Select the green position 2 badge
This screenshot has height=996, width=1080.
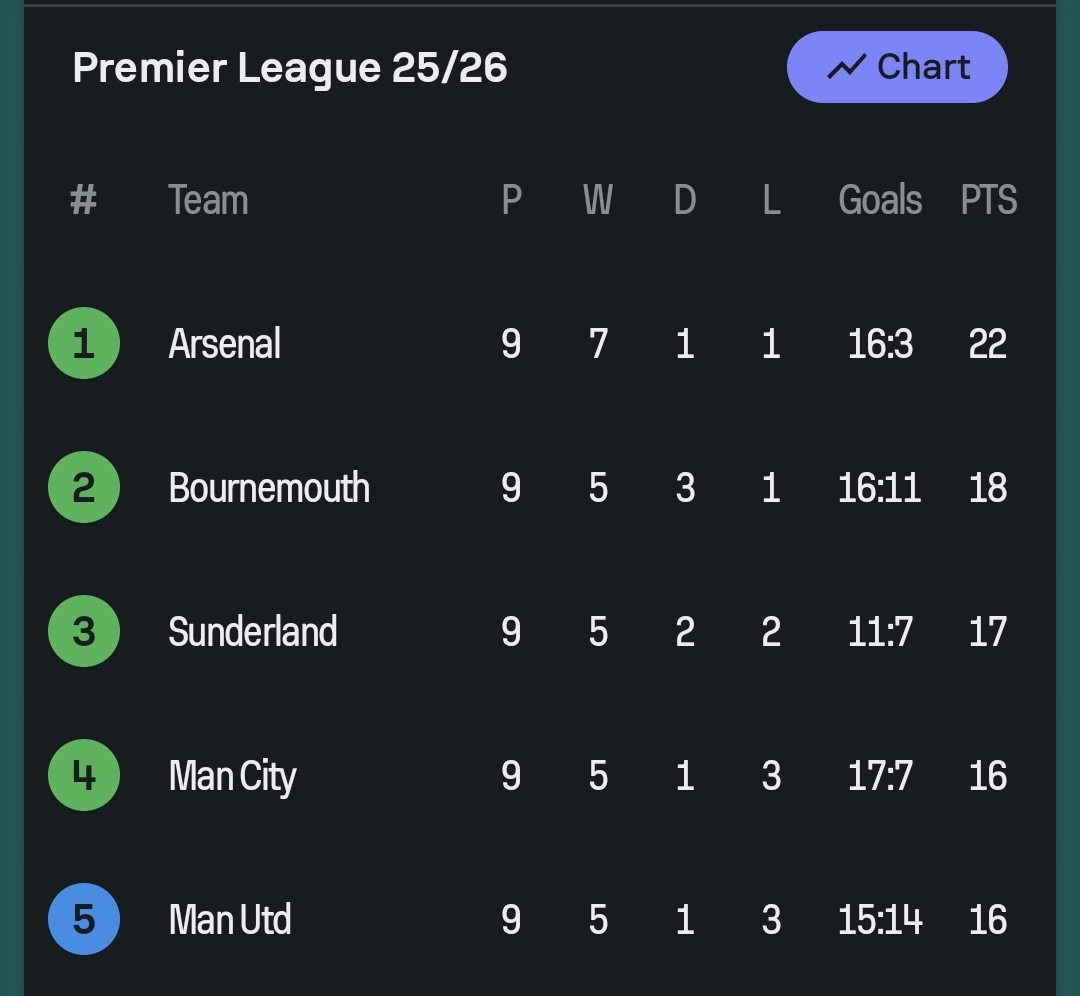tap(84, 487)
